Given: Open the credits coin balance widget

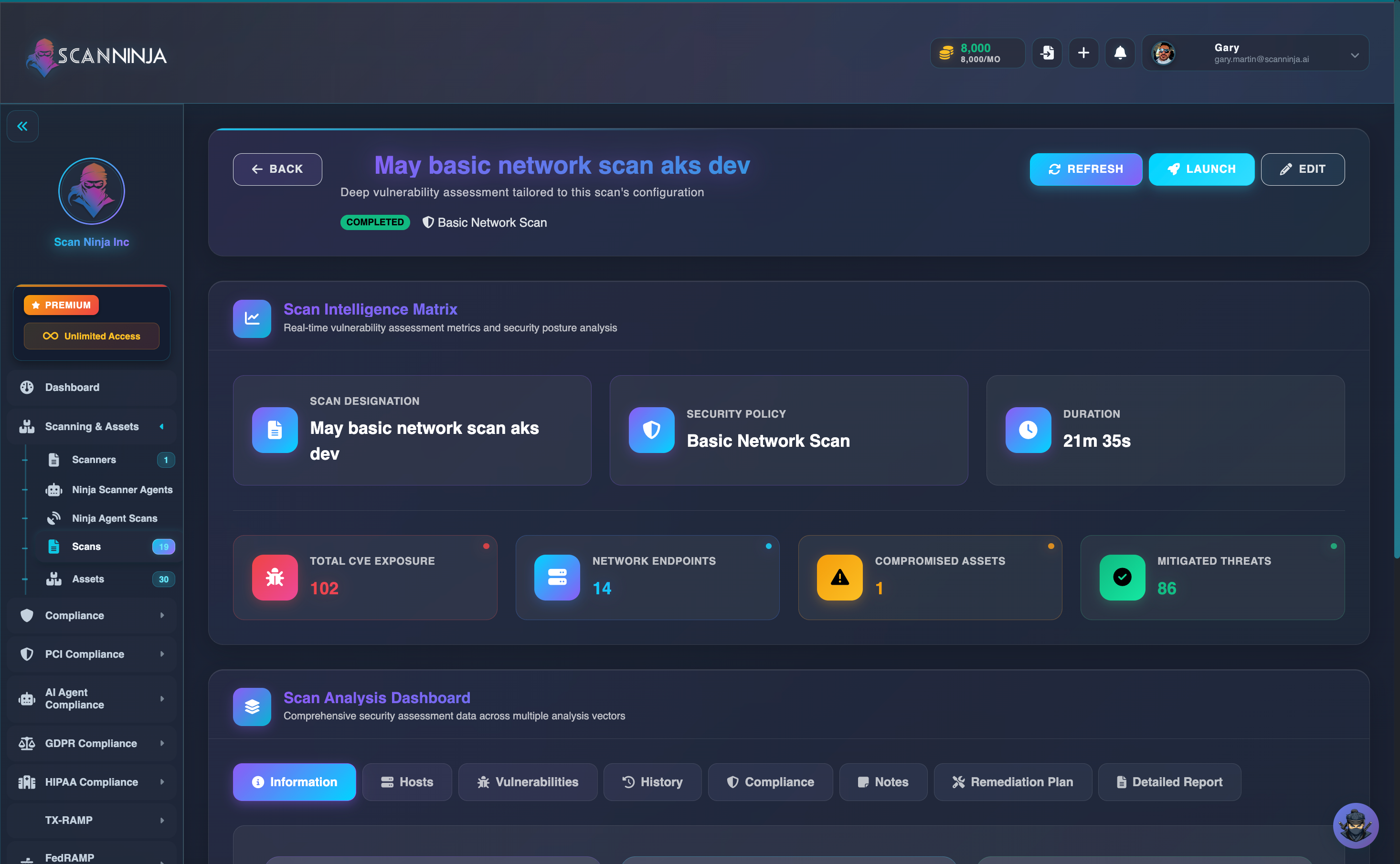Looking at the screenshot, I should 977,53.
